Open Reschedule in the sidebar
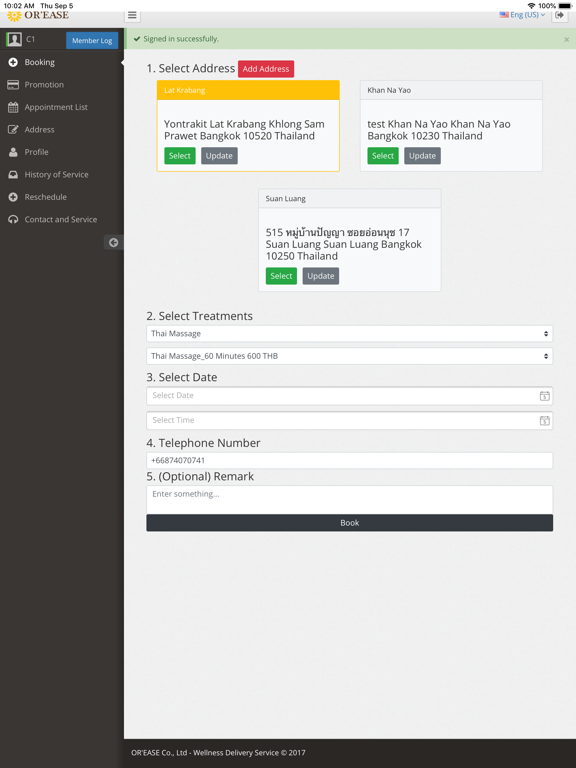The height and width of the screenshot is (768, 576). pos(62,197)
